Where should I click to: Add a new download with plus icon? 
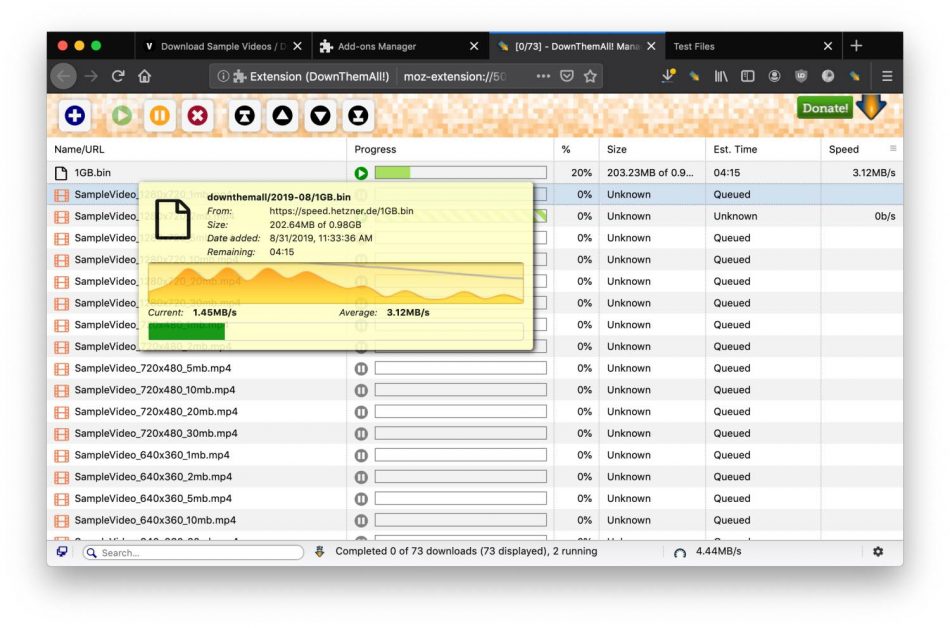coord(75,116)
